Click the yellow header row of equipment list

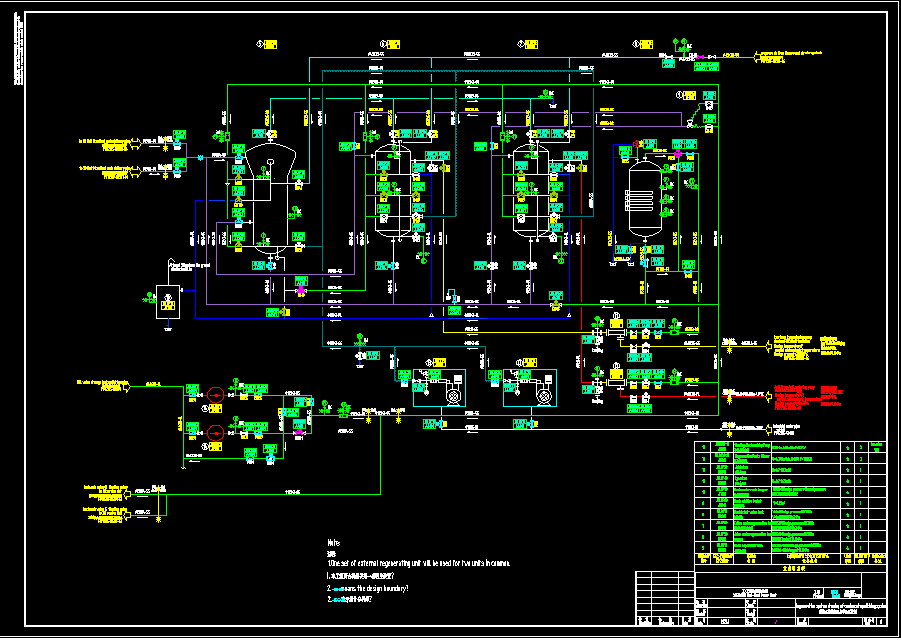(790, 557)
